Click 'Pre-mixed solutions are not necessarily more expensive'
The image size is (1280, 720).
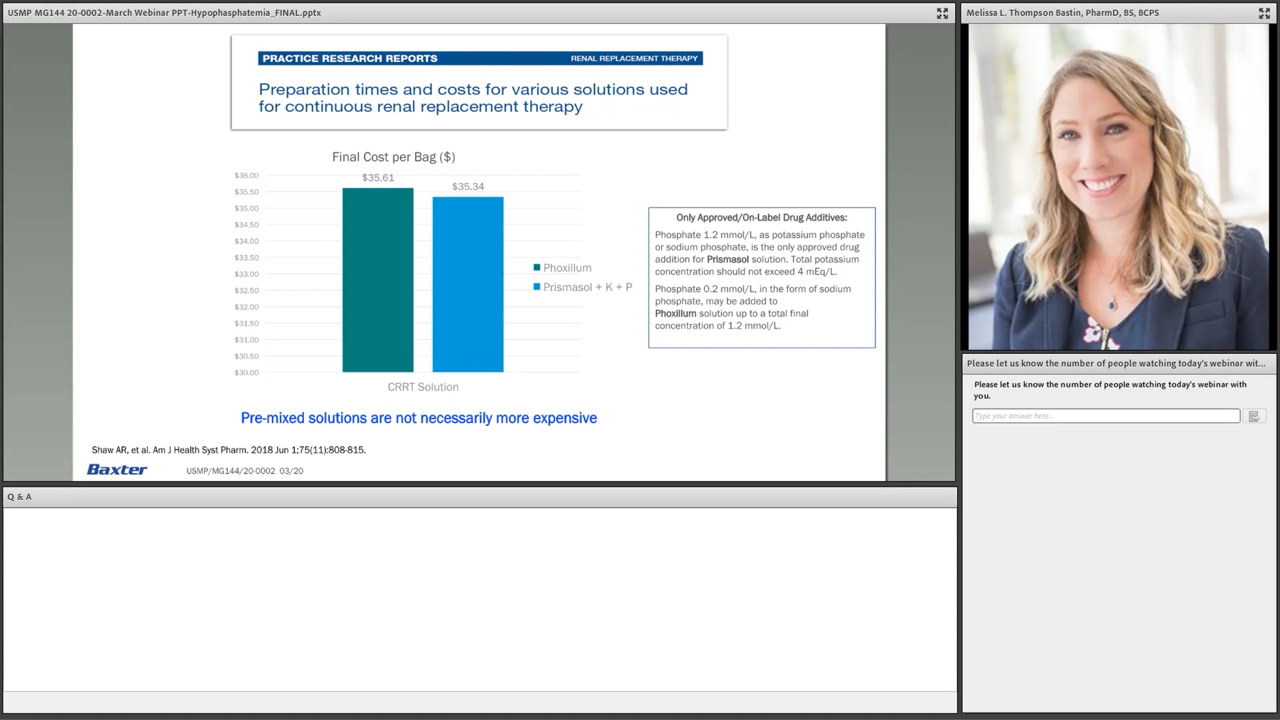pos(419,418)
